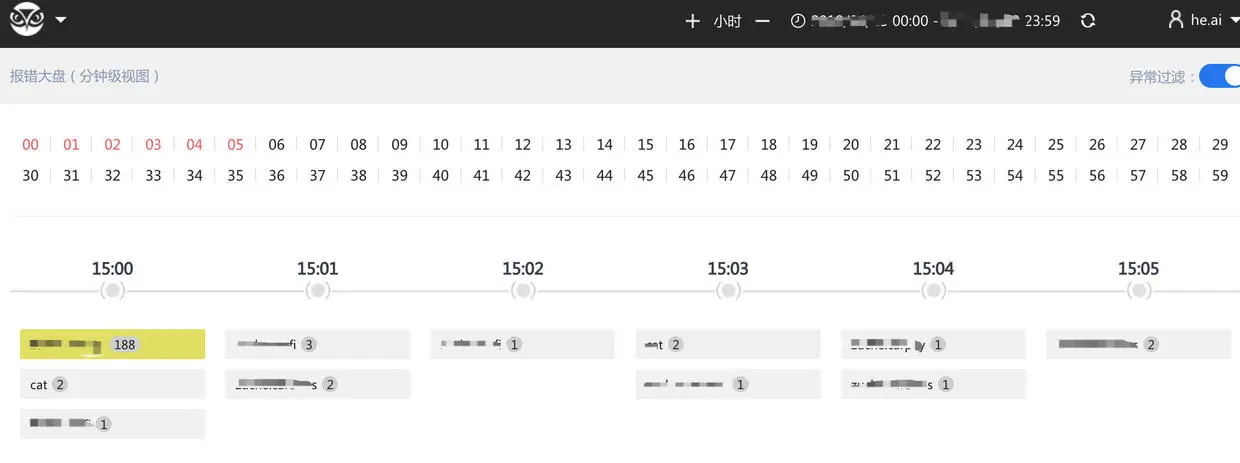Click the clock icon before date range
Image resolution: width=1240 pixels, height=463 pixels.
797,21
